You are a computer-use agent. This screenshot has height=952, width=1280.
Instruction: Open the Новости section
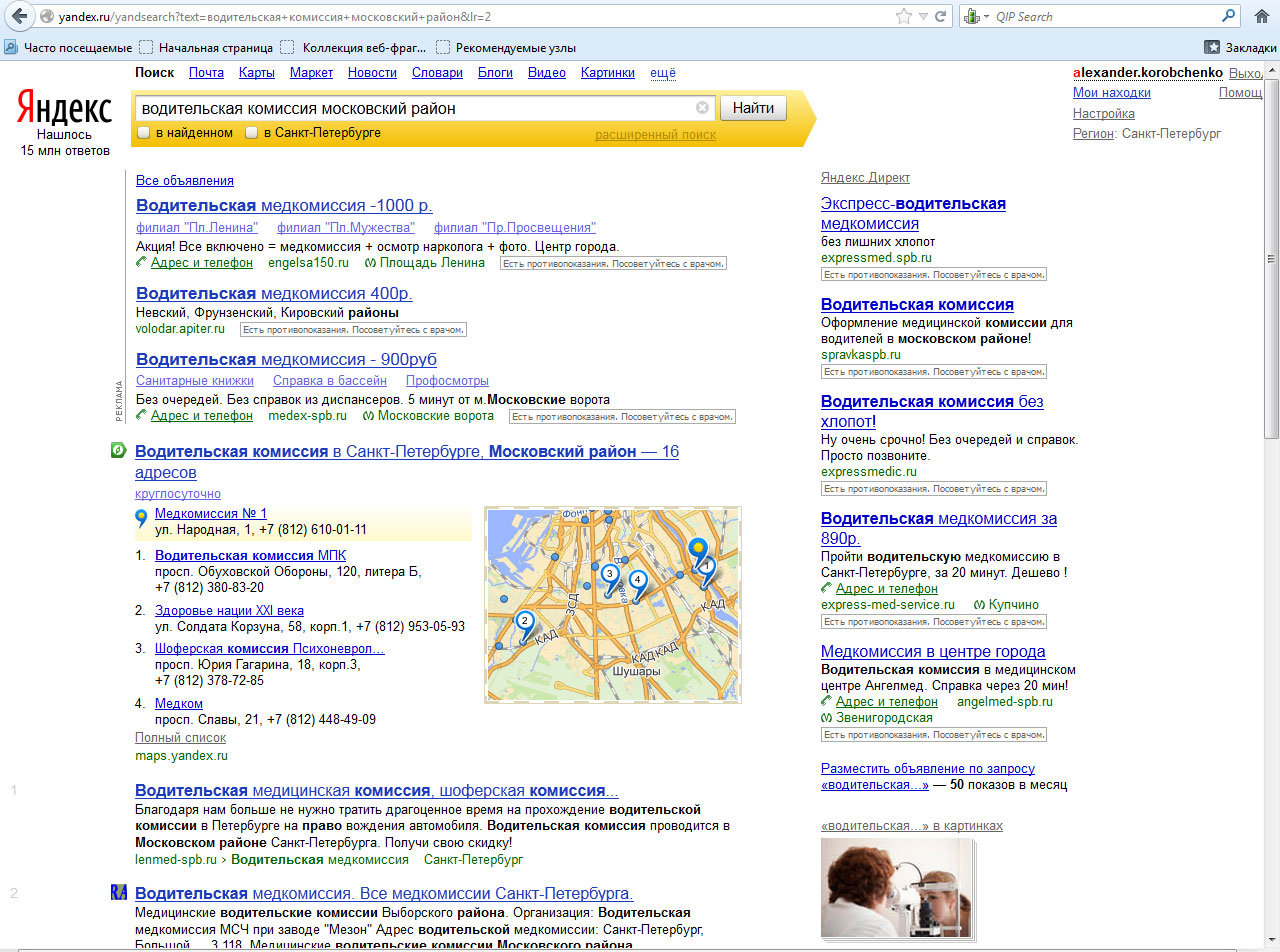pos(372,73)
